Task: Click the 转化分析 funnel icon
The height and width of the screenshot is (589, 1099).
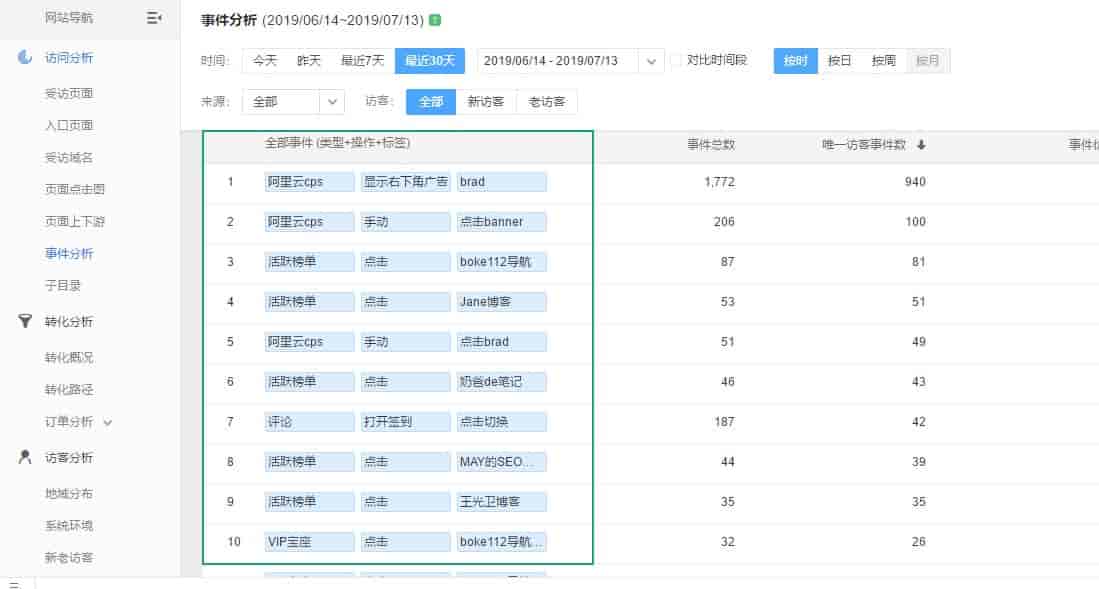Action: [x=25, y=322]
